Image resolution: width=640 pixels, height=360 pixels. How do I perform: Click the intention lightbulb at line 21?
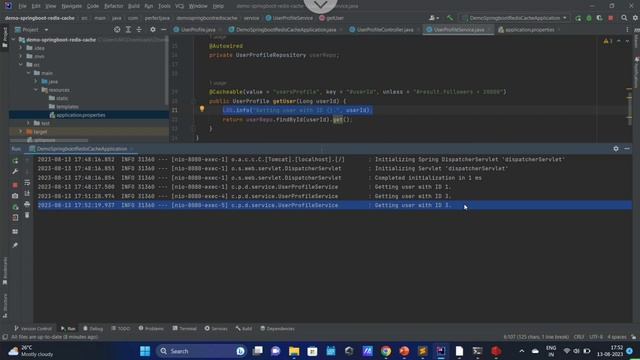click(202, 109)
